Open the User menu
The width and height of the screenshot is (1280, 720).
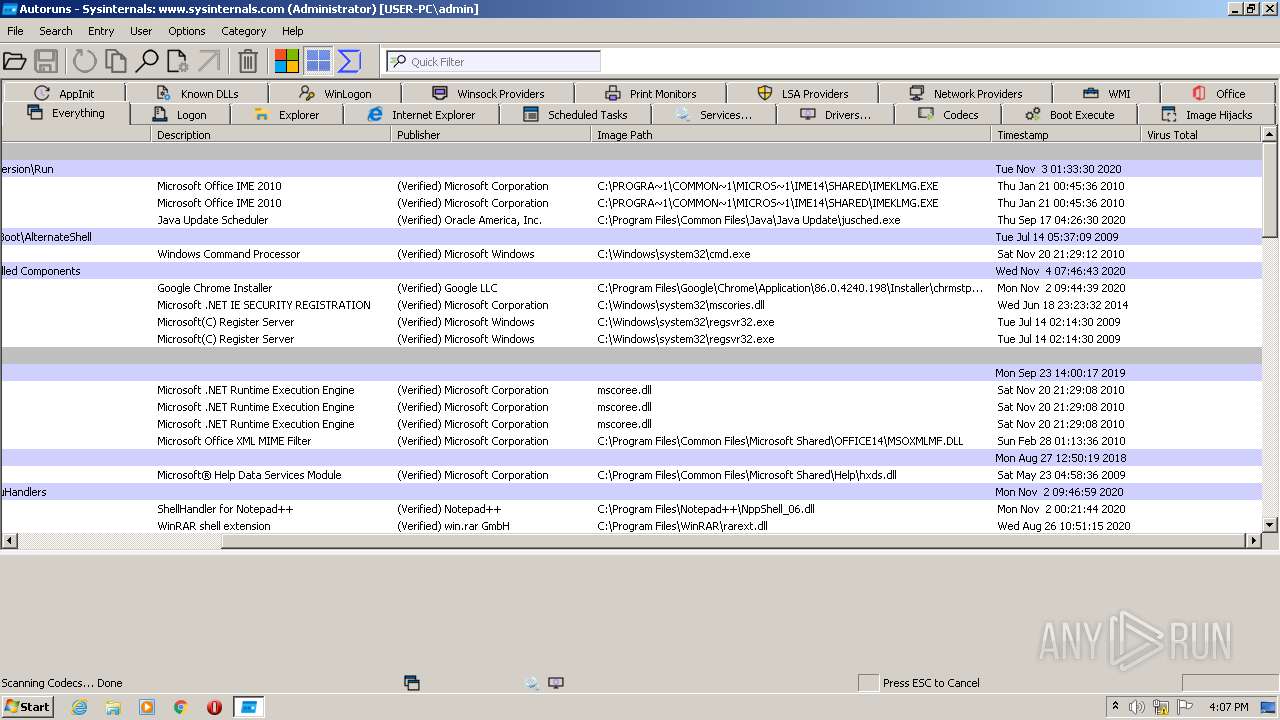tap(141, 31)
